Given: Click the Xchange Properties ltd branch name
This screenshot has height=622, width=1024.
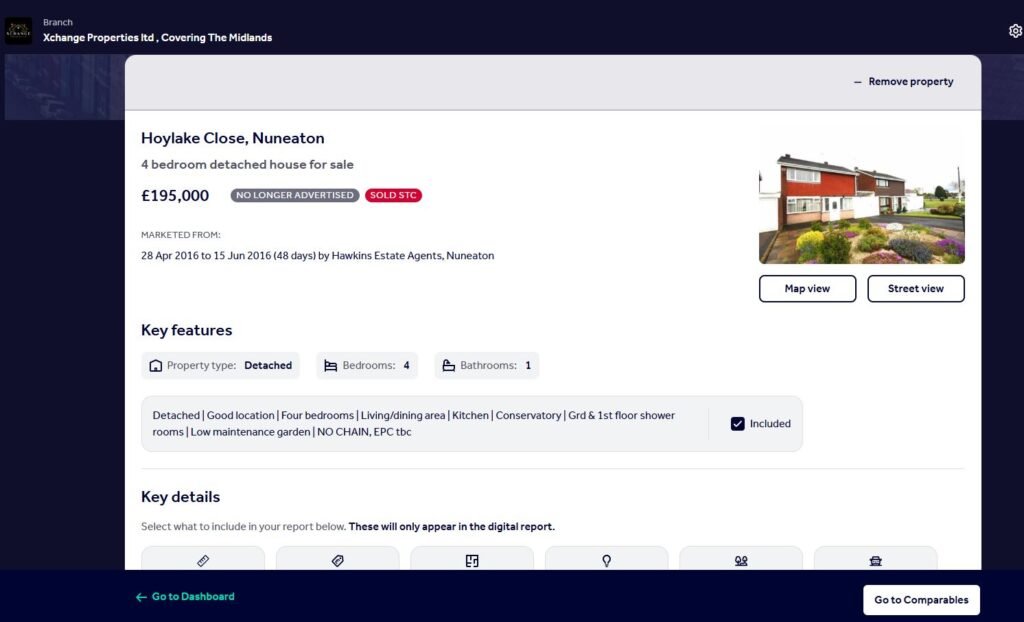Looking at the screenshot, I should [157, 38].
